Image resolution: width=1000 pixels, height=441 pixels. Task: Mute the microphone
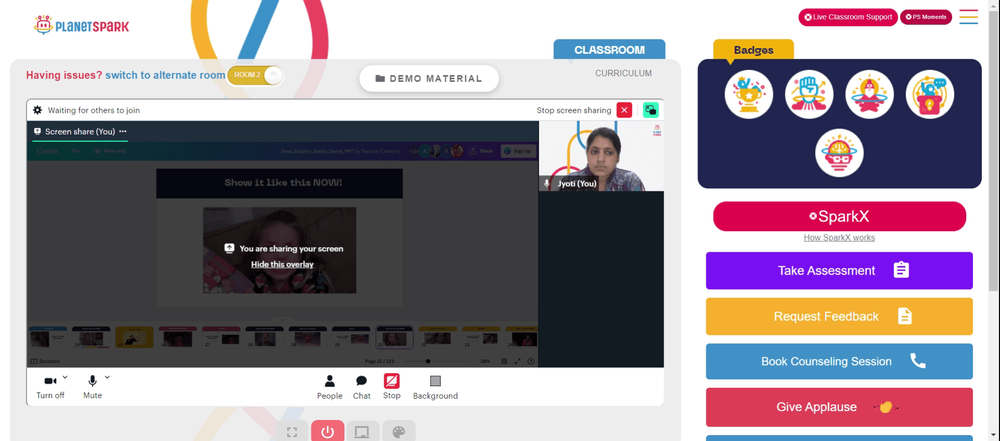(x=92, y=387)
